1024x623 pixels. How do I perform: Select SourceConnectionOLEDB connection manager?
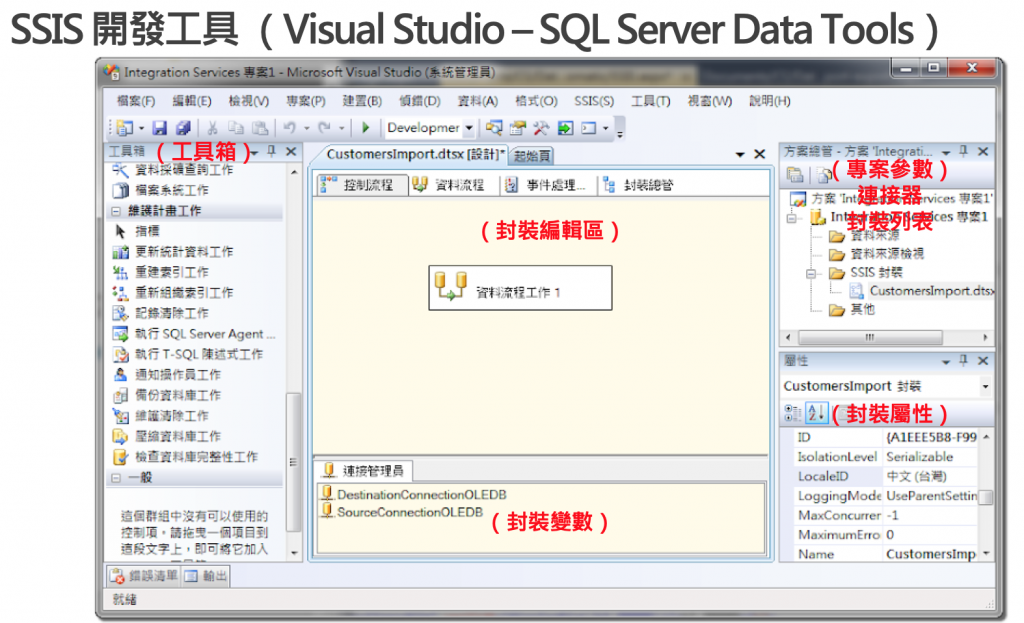click(x=402, y=512)
